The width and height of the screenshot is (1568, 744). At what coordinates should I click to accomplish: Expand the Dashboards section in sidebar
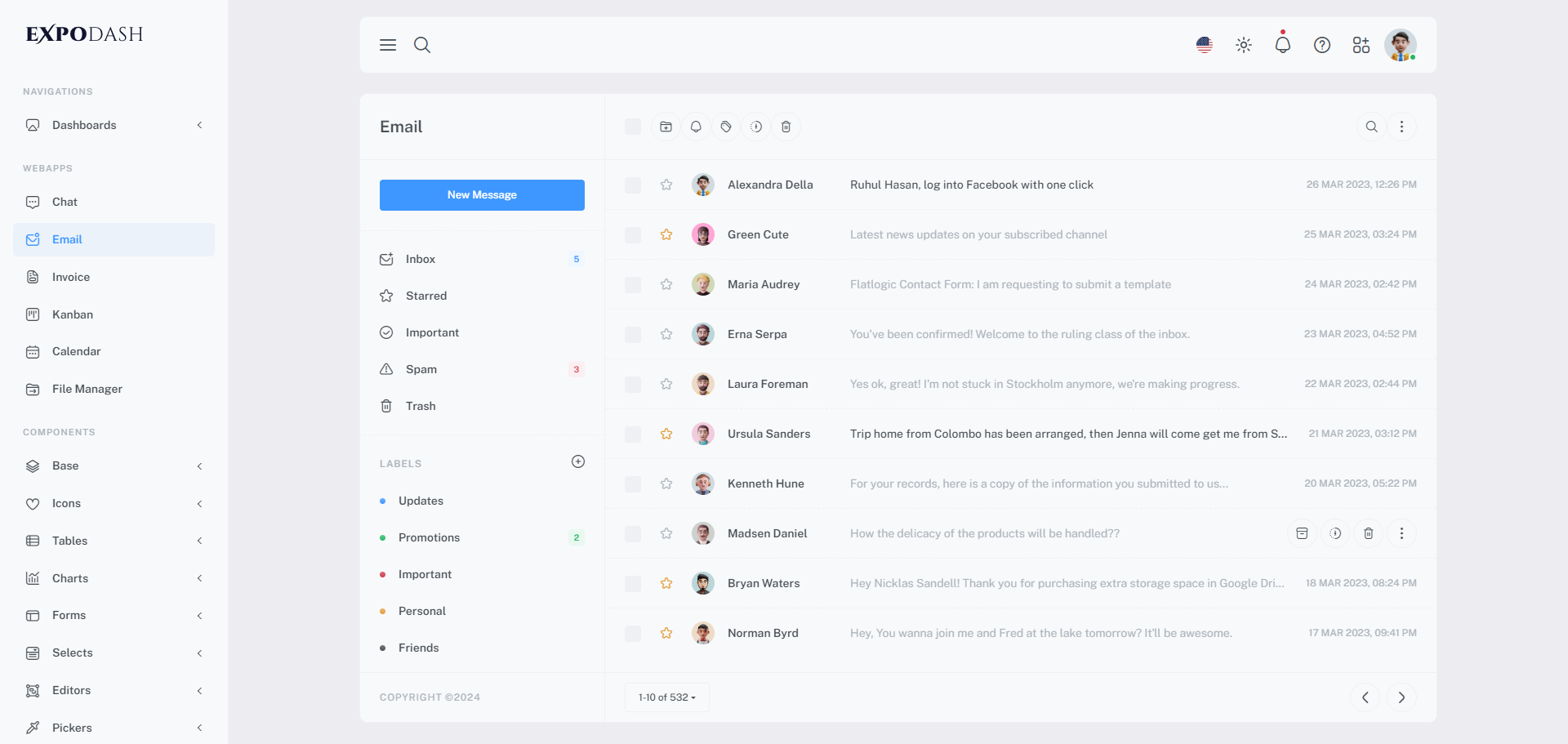(x=200, y=125)
